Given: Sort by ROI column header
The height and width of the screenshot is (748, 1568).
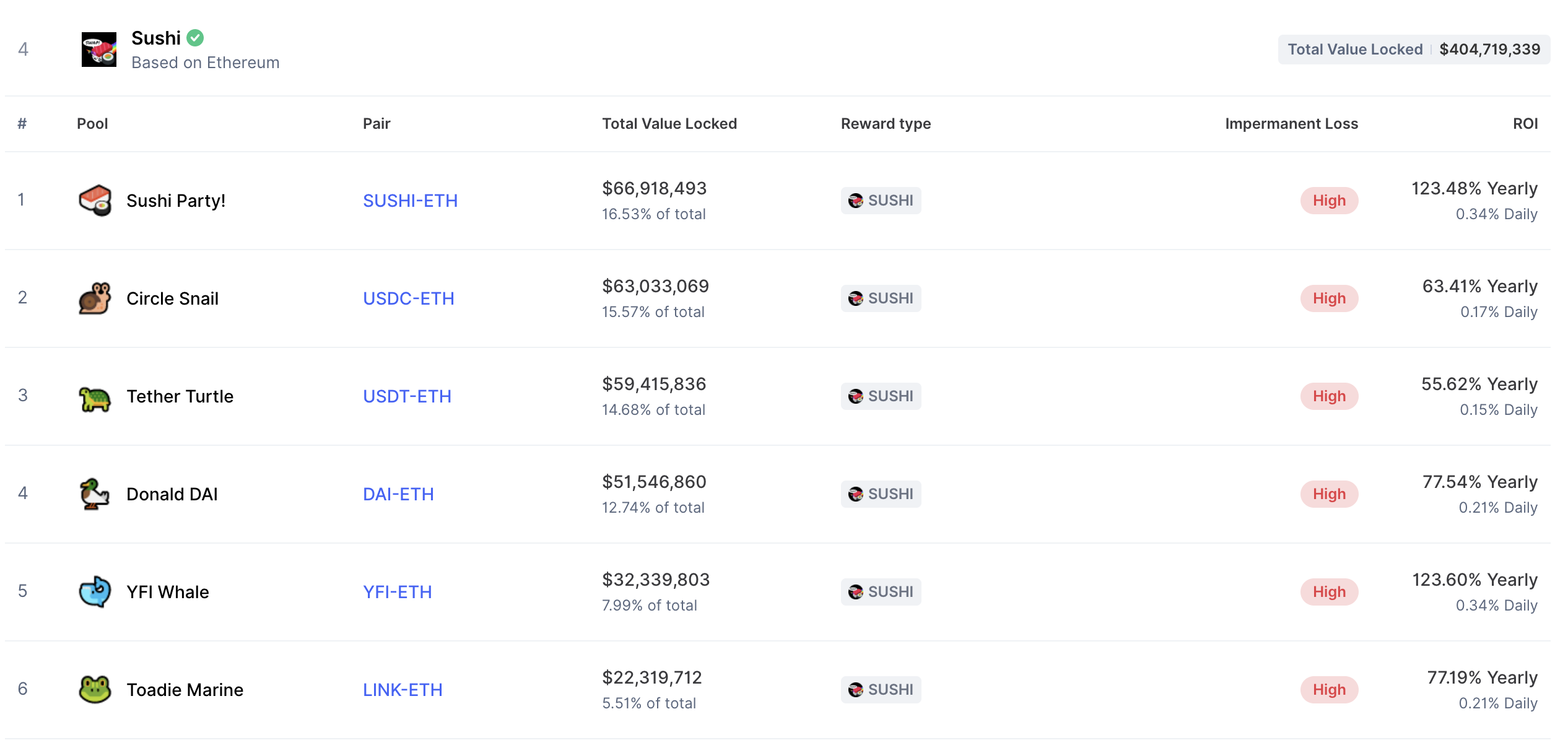Looking at the screenshot, I should tap(1525, 124).
